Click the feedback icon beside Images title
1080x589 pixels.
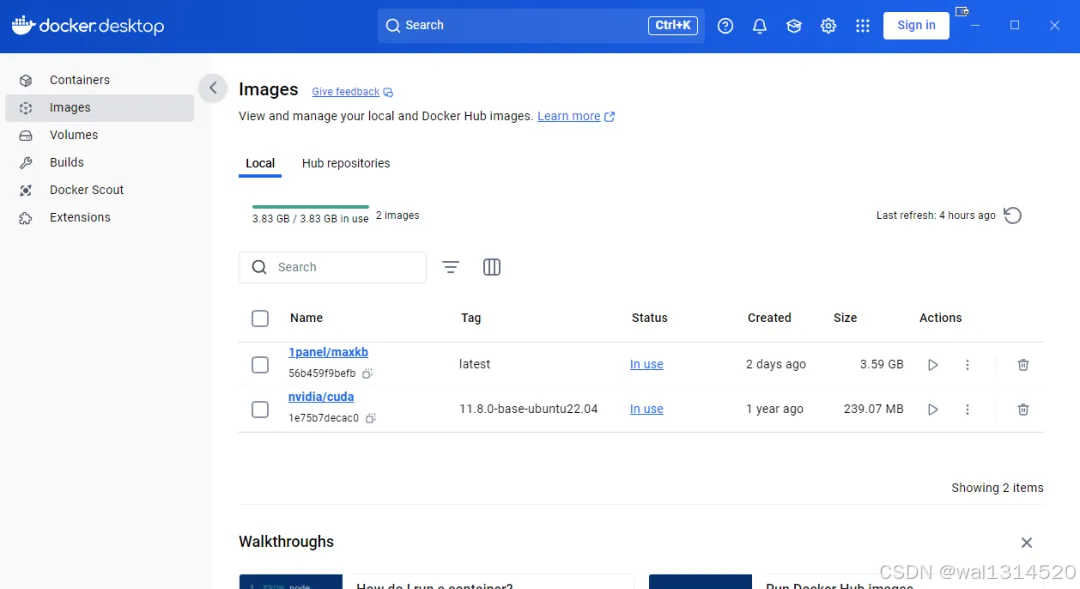[388, 92]
